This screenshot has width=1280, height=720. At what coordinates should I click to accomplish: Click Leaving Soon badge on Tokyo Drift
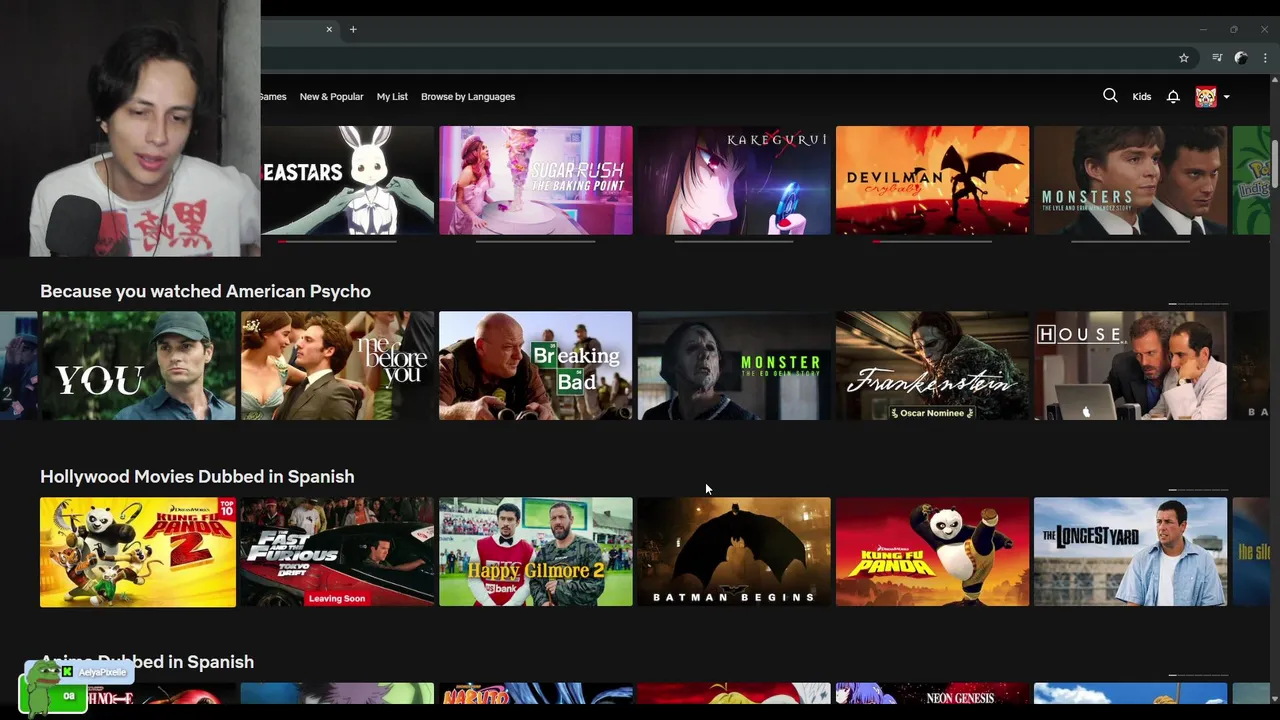(337, 598)
